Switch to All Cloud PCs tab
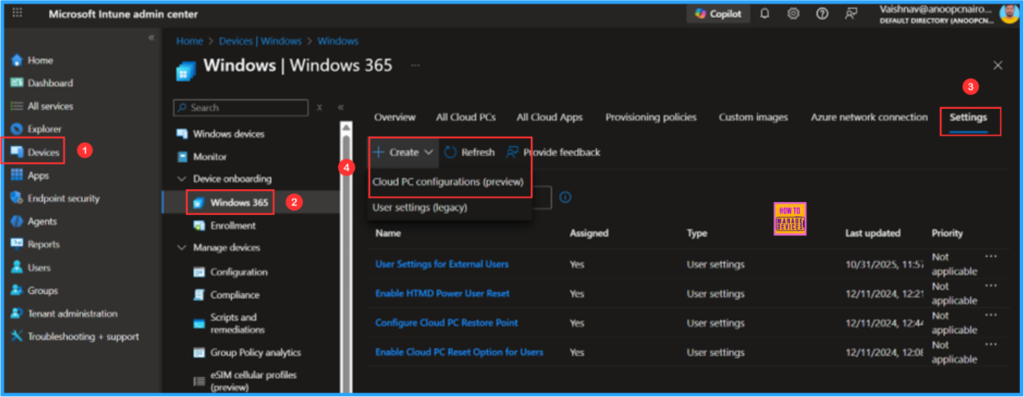 pyautogui.click(x=466, y=118)
